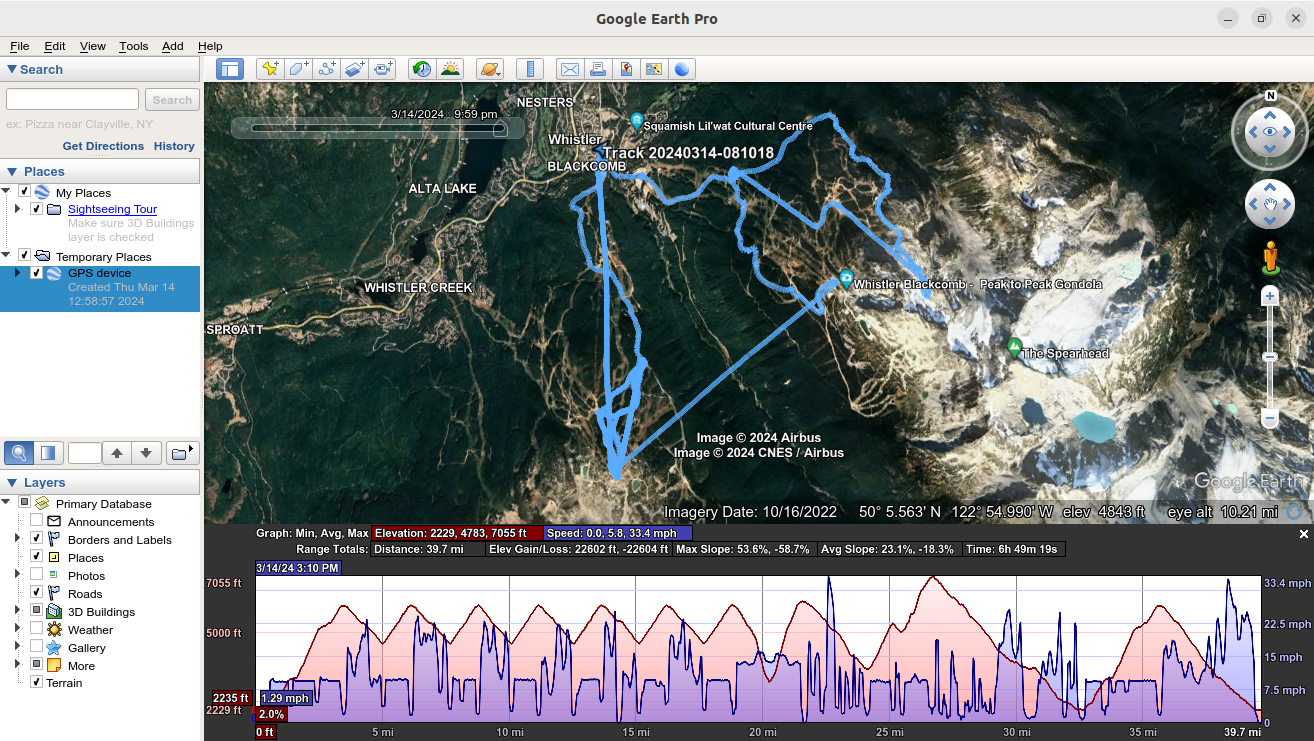This screenshot has width=1314, height=741.
Task: Click the split-view button beside the Places magnifier
Action: click(x=48, y=453)
